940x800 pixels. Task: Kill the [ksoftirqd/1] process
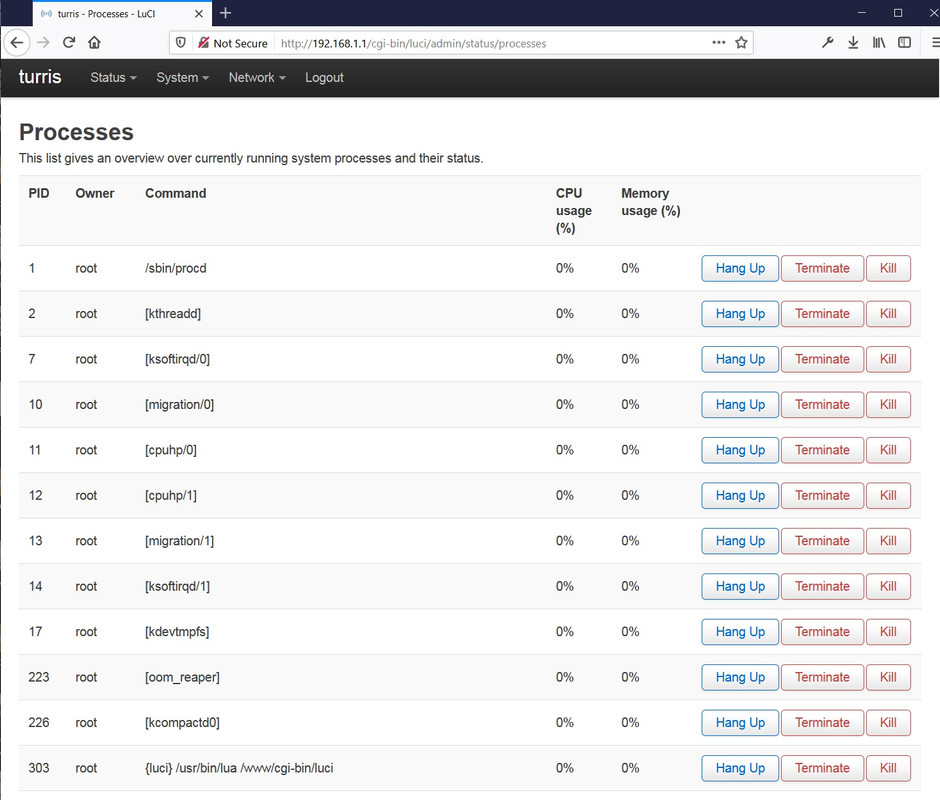click(888, 587)
